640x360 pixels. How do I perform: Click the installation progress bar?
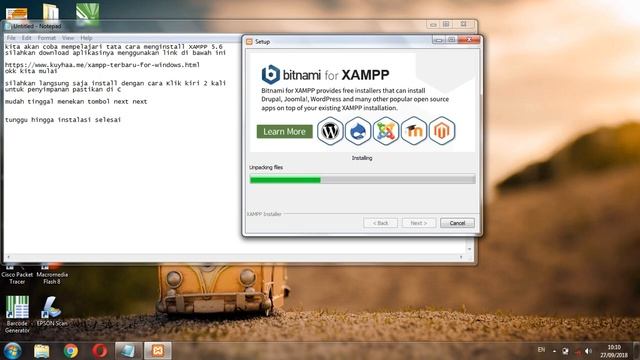click(x=362, y=180)
